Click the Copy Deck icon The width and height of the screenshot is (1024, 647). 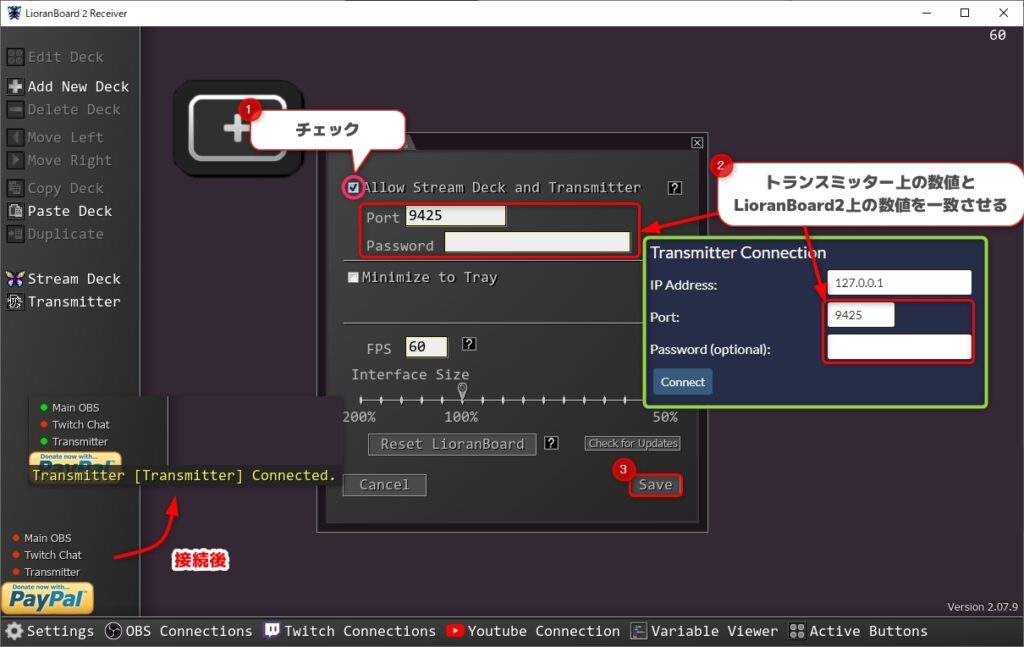[x=15, y=188]
